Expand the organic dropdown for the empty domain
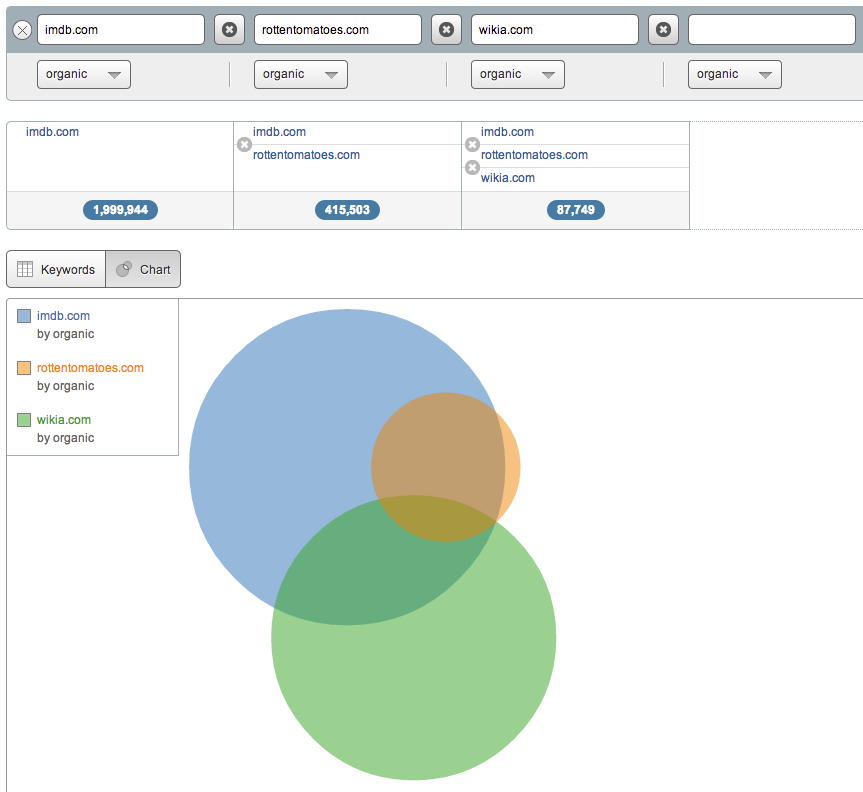Screen dimensions: 863x792 735,74
